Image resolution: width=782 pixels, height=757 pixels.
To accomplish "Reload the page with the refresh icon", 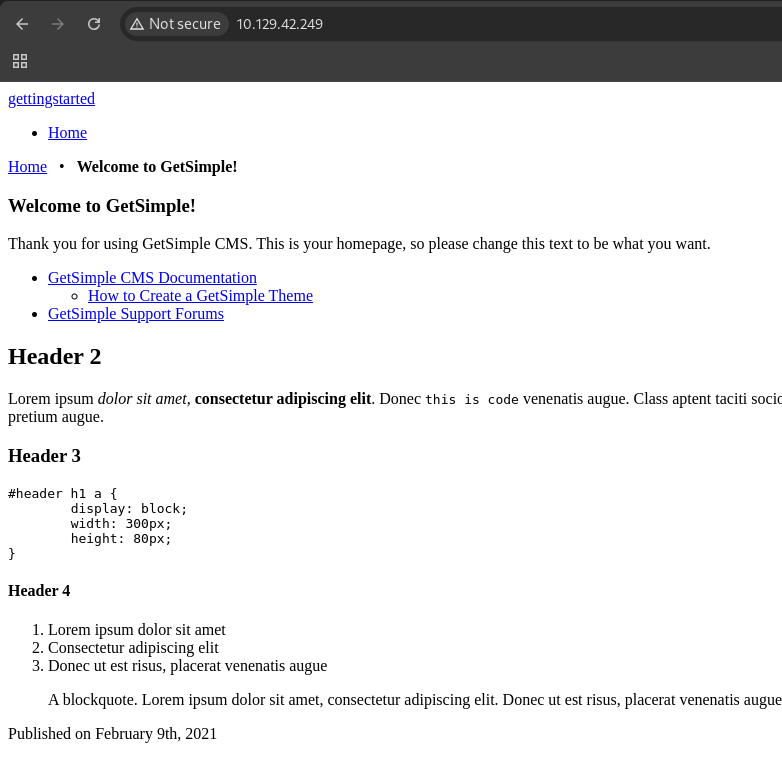I will (x=94, y=24).
